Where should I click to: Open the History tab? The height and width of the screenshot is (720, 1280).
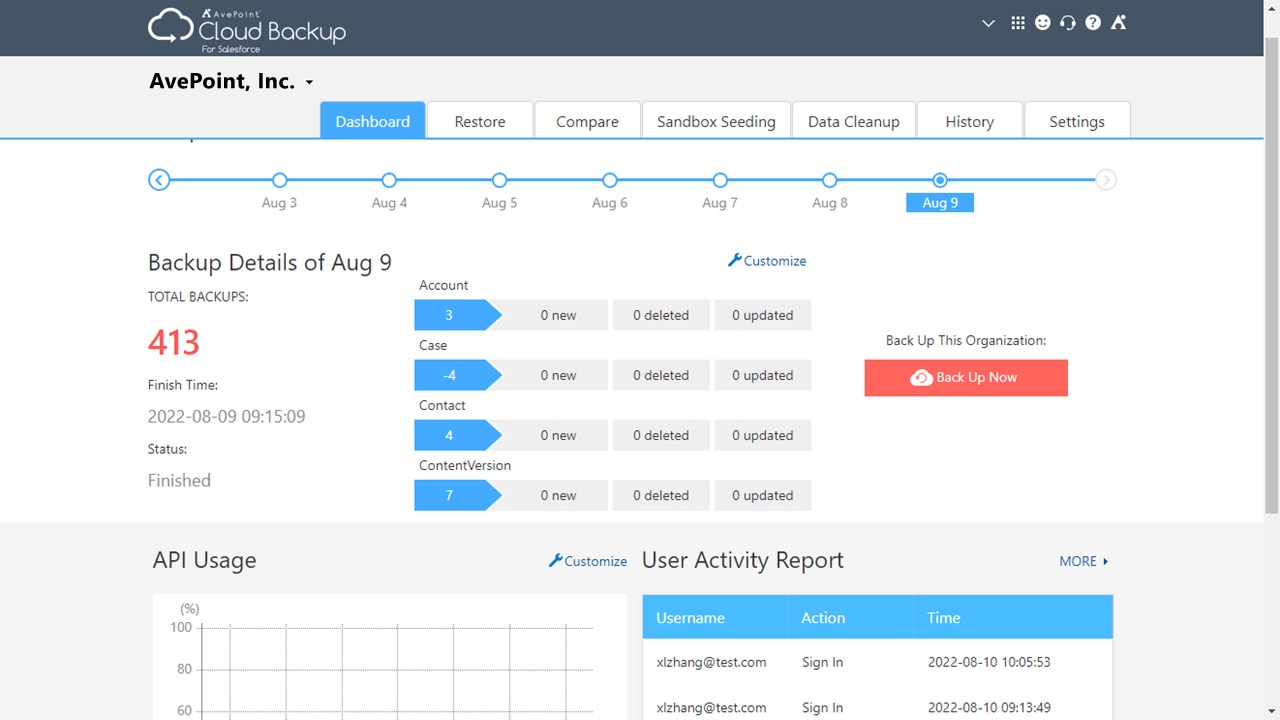click(x=970, y=120)
